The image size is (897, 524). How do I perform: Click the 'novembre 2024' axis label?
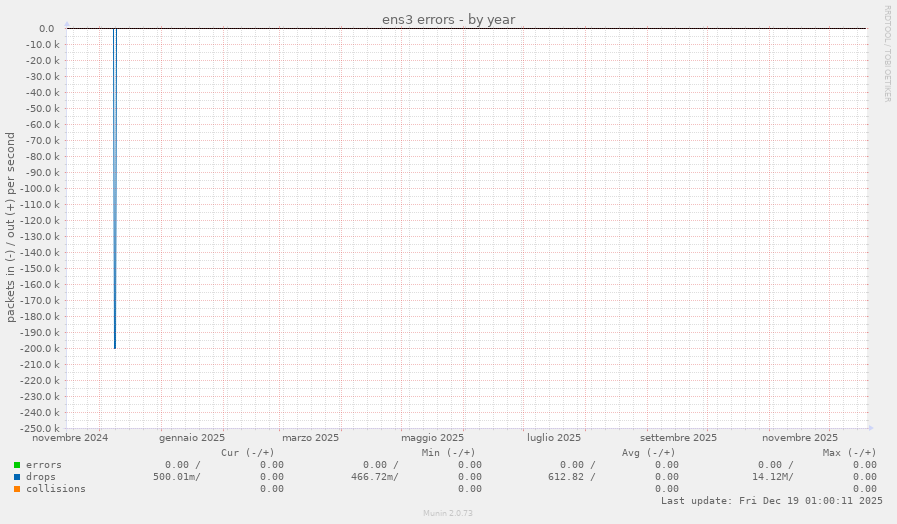click(70, 438)
